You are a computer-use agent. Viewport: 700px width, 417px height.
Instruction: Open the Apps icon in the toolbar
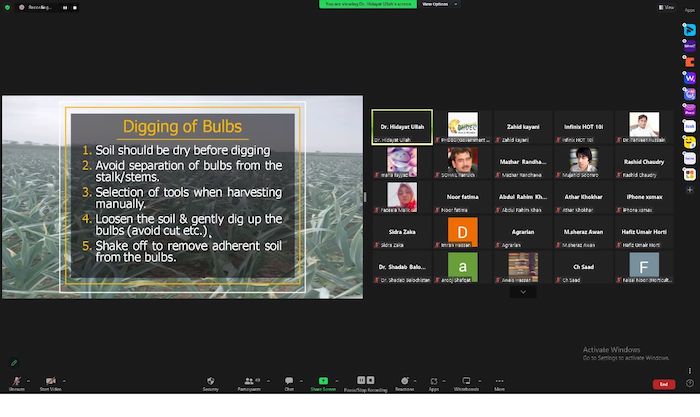pos(434,381)
